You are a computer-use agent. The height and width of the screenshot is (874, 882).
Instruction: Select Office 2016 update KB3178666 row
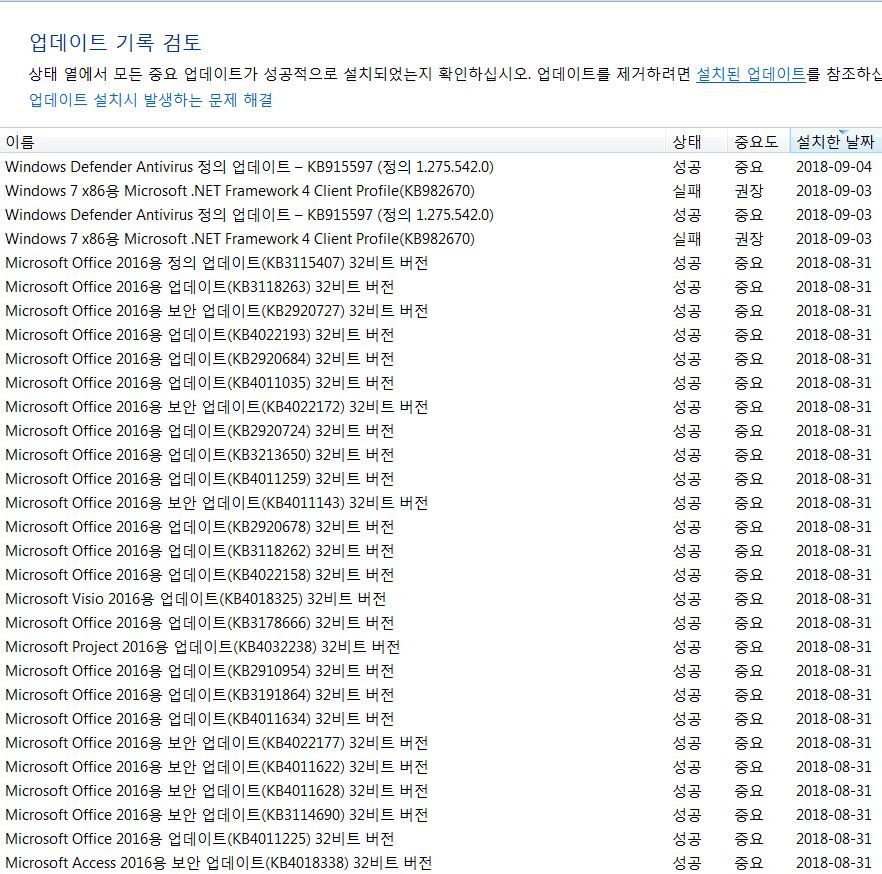(x=441, y=623)
